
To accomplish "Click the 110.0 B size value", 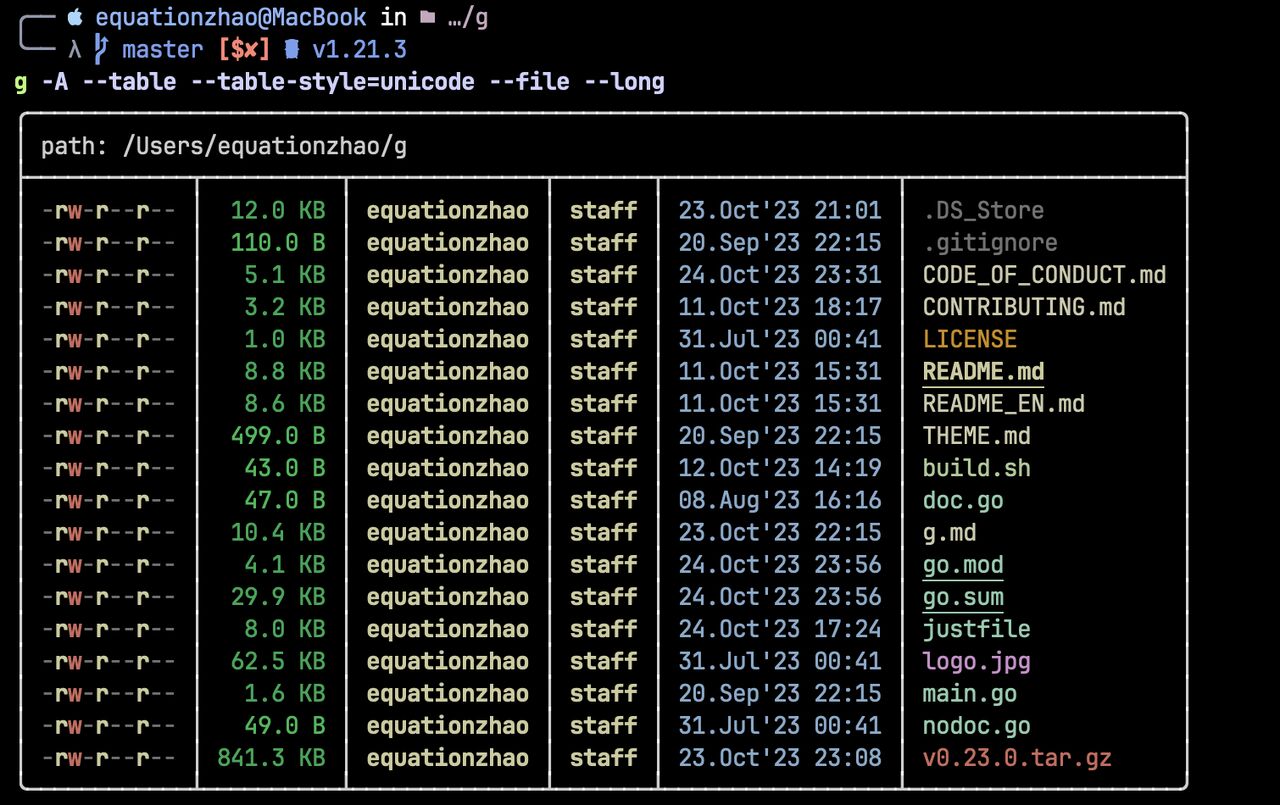I will click(x=278, y=243).
